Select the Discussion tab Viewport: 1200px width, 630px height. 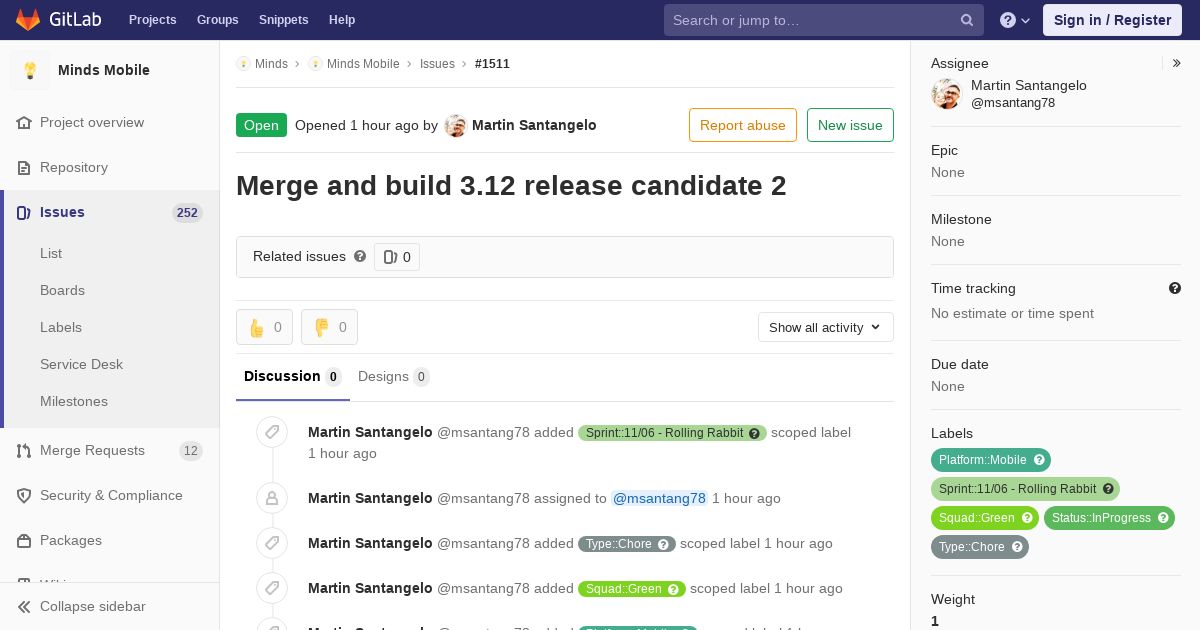click(x=292, y=377)
